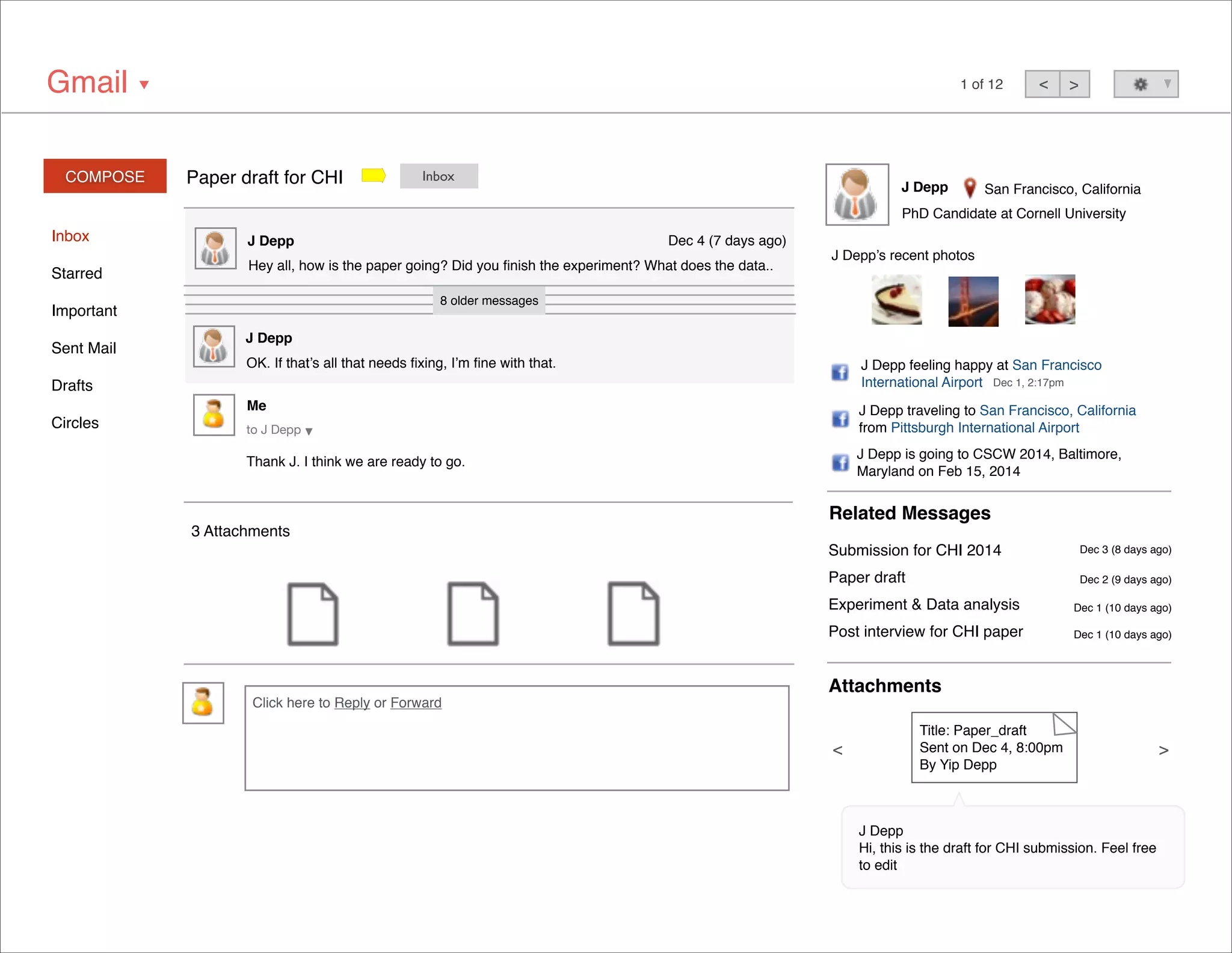Open the Golden Gate Bridge photo thumbnail
The image size is (1232, 953).
coord(973,301)
